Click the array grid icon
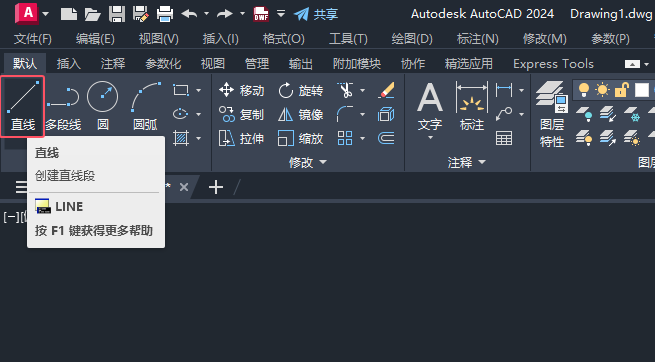655x362 pixels. (x=345, y=138)
